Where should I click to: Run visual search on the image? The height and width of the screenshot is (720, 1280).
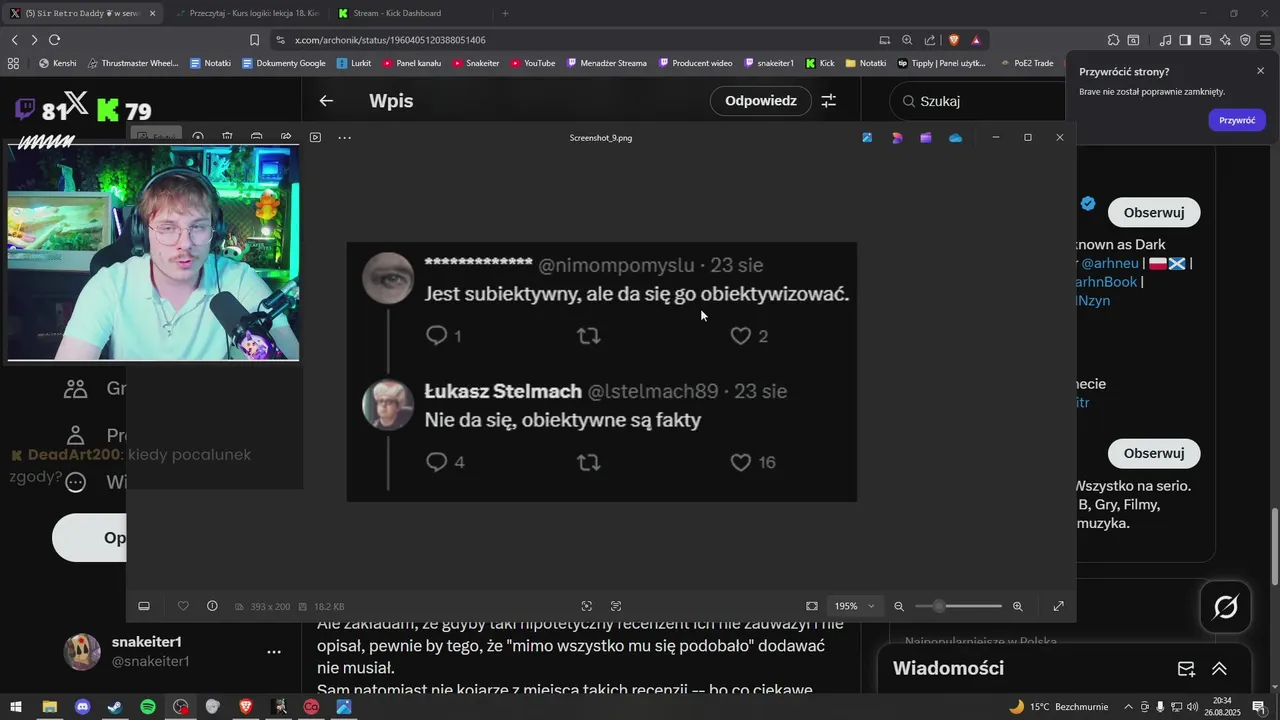click(x=587, y=606)
